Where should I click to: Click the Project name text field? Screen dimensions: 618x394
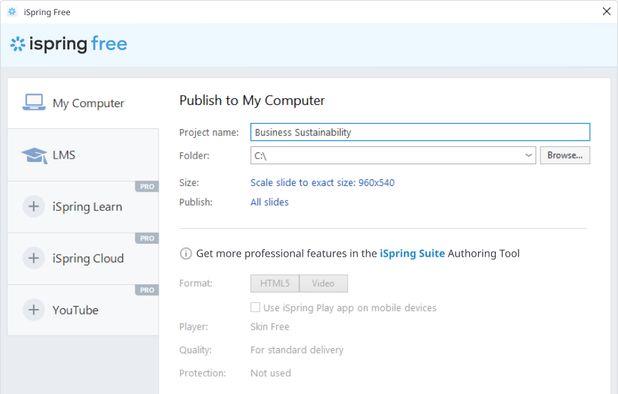[420, 132]
